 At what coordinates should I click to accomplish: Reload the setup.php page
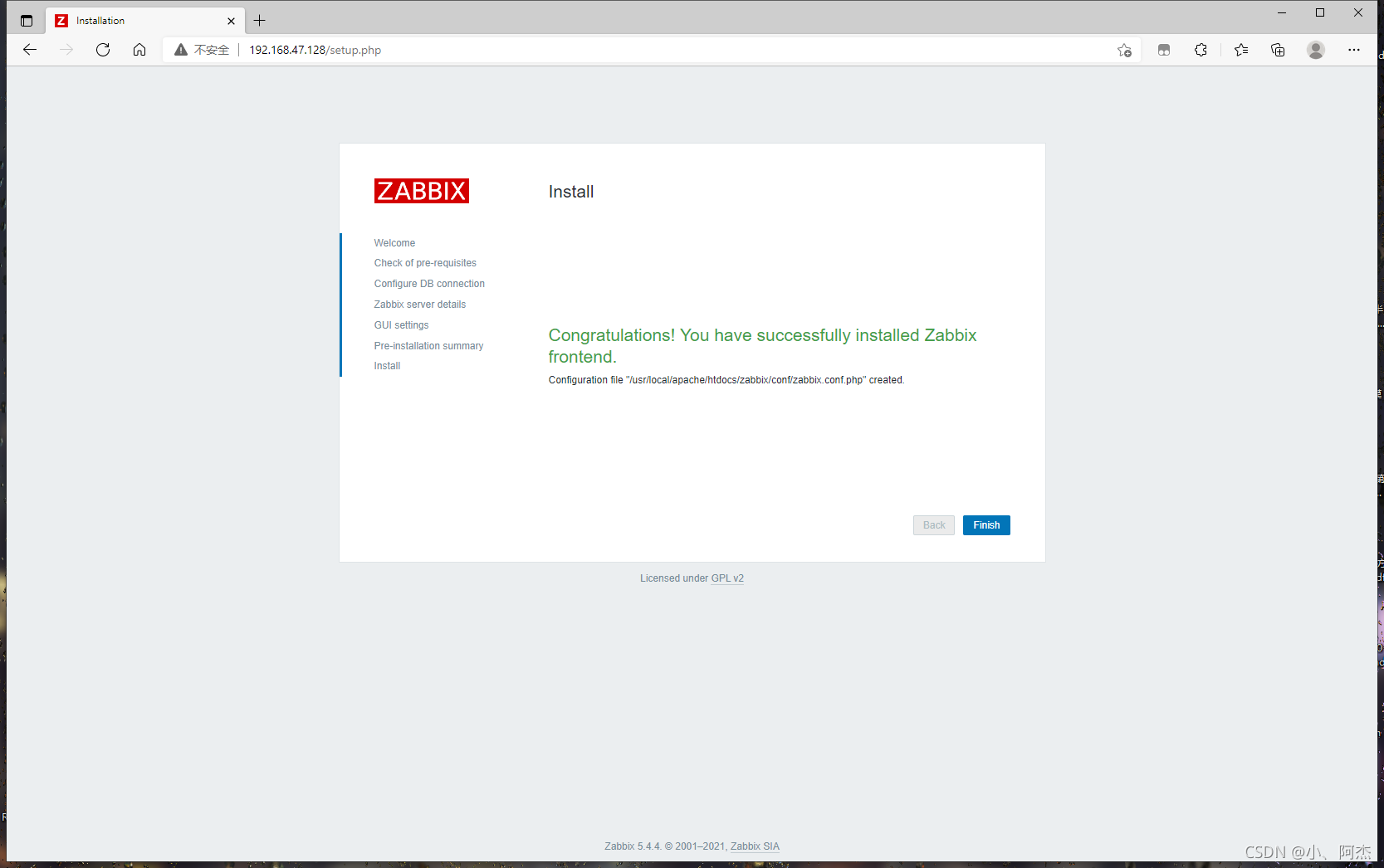pyautogui.click(x=103, y=50)
